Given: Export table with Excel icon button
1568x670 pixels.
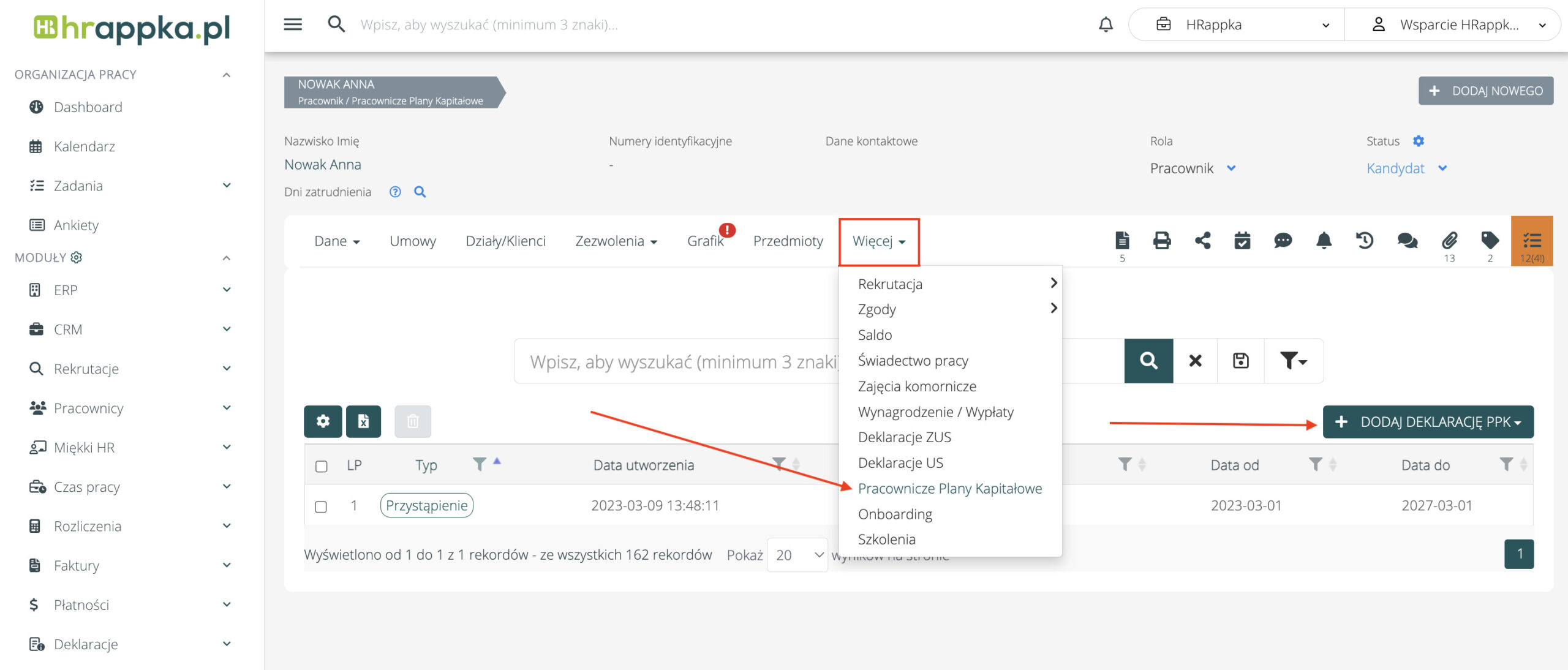Looking at the screenshot, I should (363, 421).
